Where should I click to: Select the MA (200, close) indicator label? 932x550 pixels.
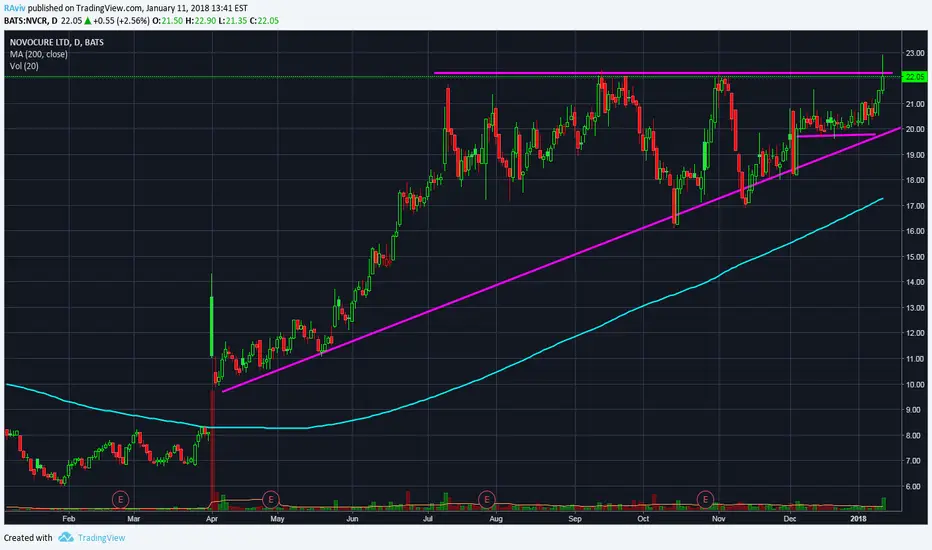[39, 54]
